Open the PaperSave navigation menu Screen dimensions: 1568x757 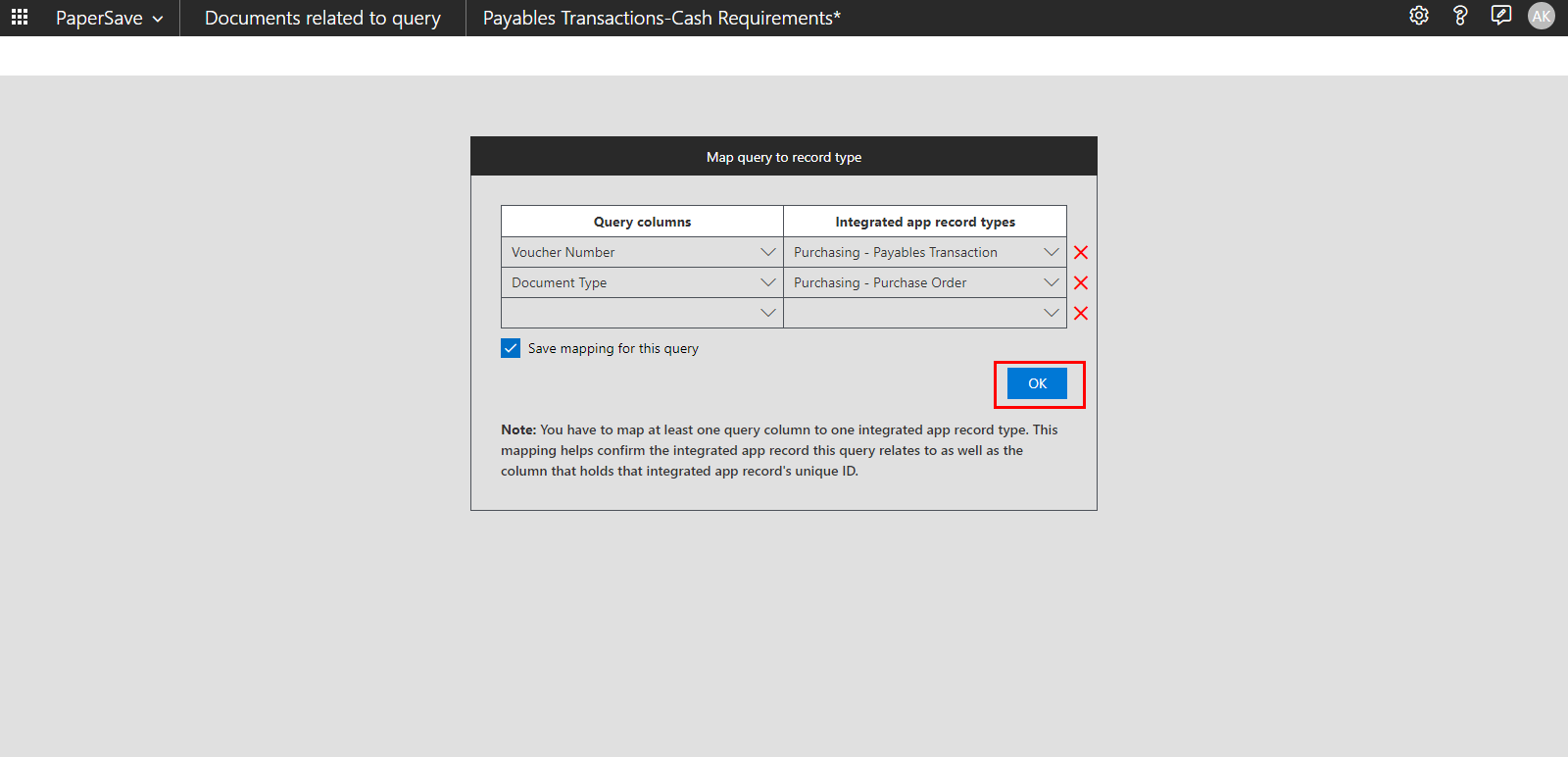[109, 18]
